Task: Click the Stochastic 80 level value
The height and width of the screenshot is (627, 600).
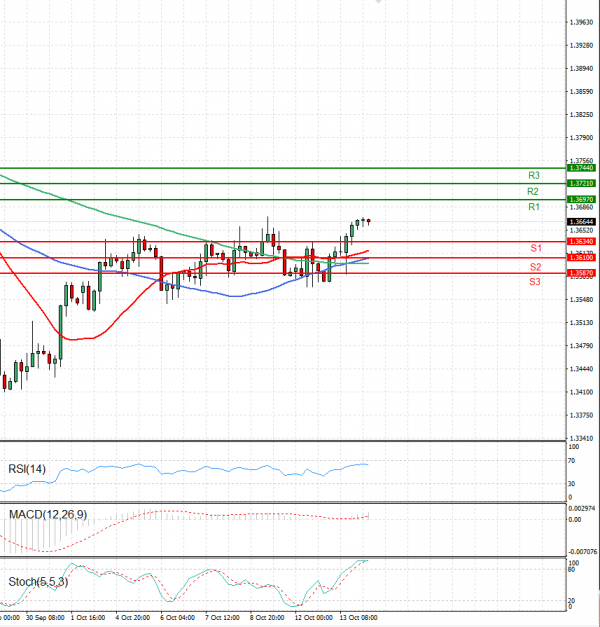Action: 572,570
